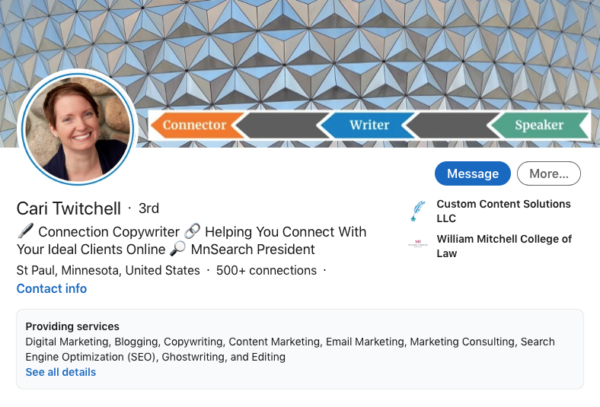Open the More... options dropdown
The height and width of the screenshot is (407, 600).
(549, 173)
